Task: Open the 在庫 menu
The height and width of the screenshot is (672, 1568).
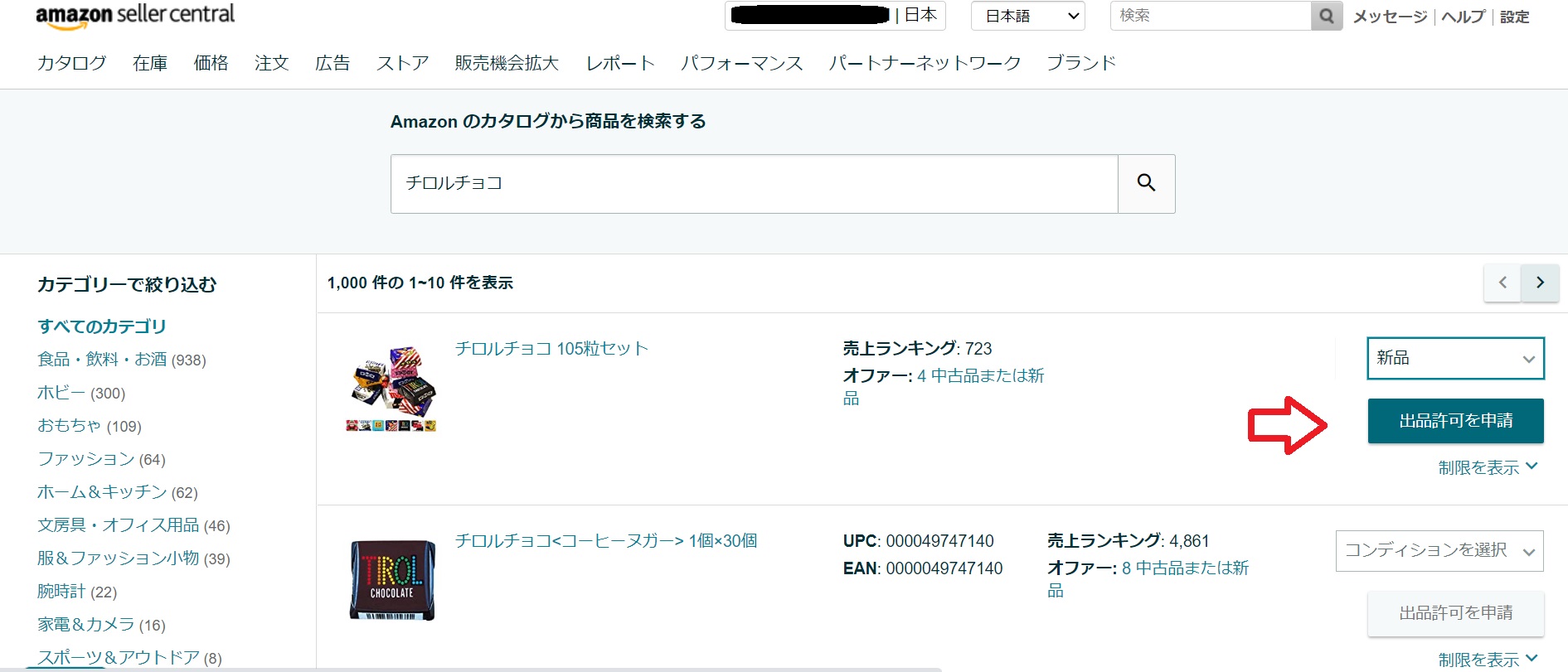Action: (150, 63)
